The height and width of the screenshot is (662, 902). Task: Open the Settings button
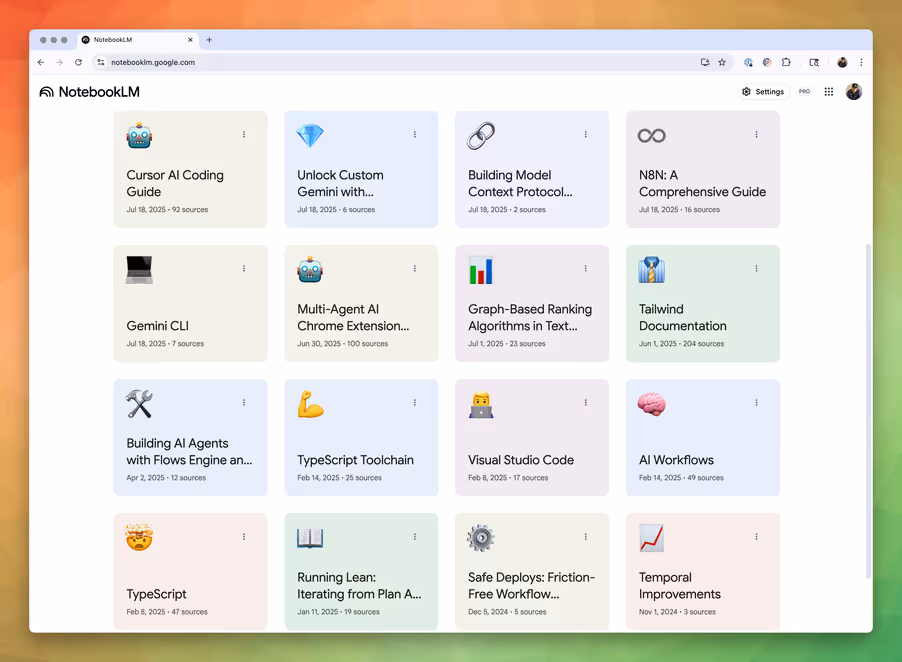click(x=763, y=91)
